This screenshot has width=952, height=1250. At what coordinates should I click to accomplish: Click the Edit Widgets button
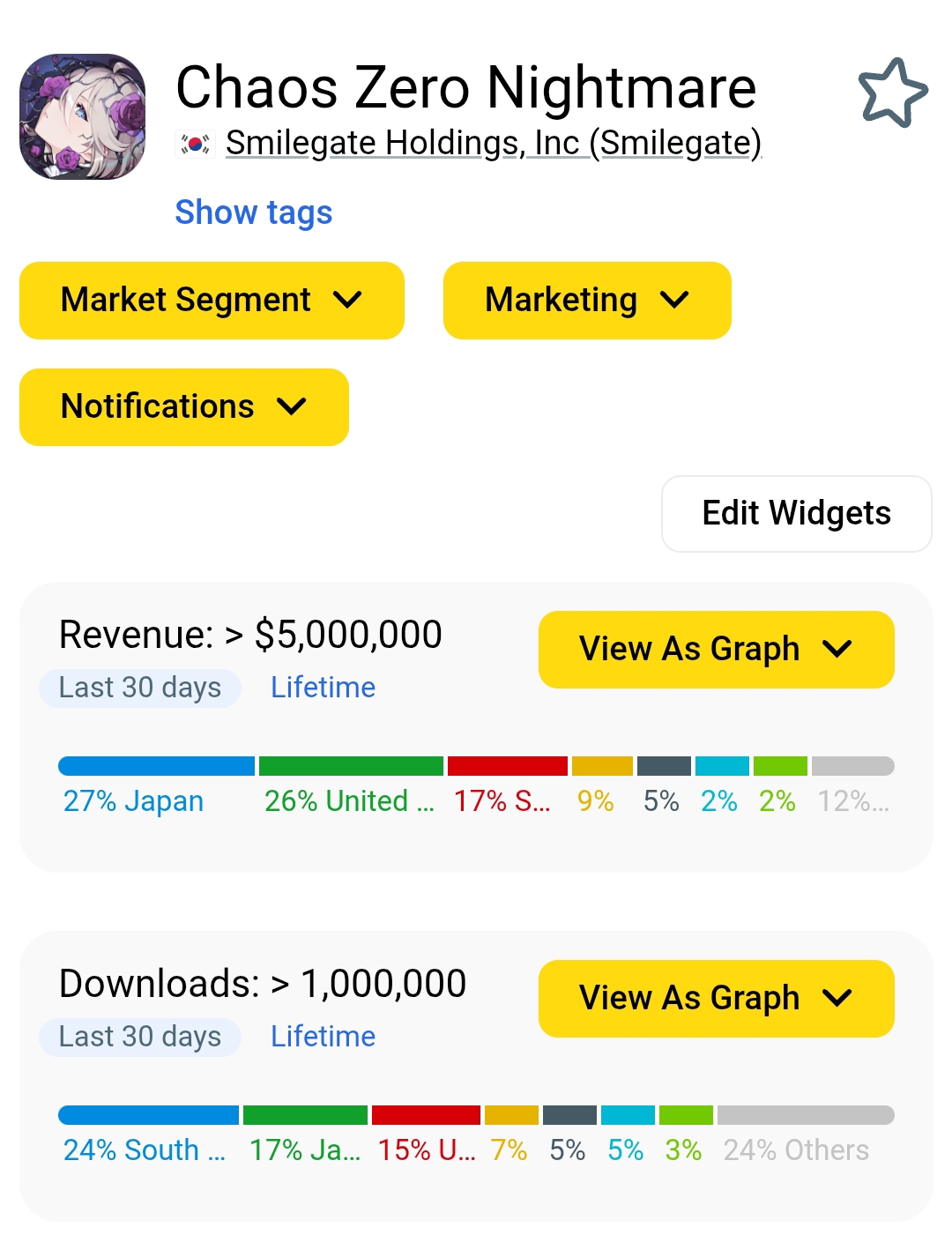pyautogui.click(x=797, y=514)
